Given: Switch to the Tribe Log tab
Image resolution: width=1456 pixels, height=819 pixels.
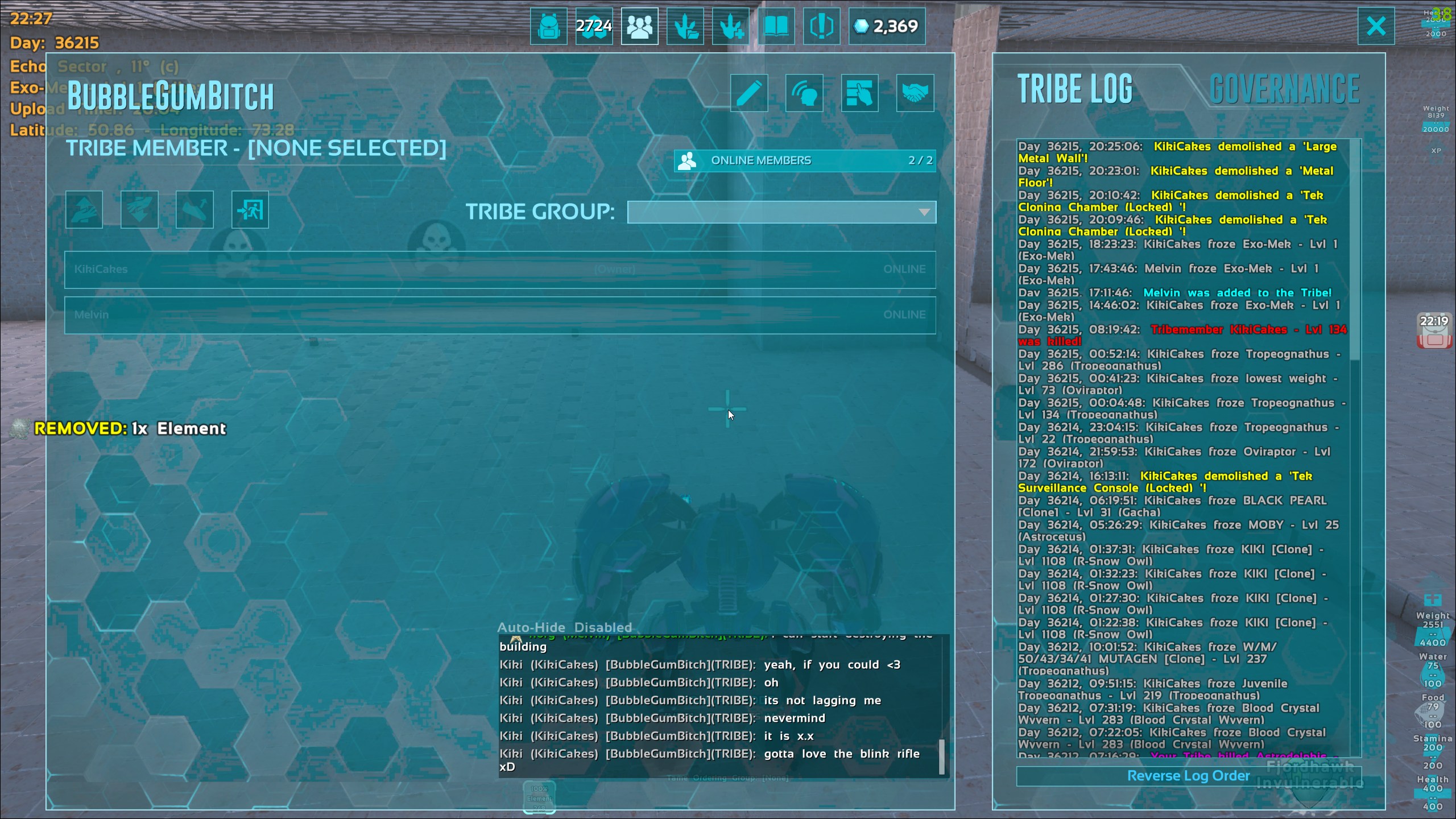Looking at the screenshot, I should point(1075,89).
